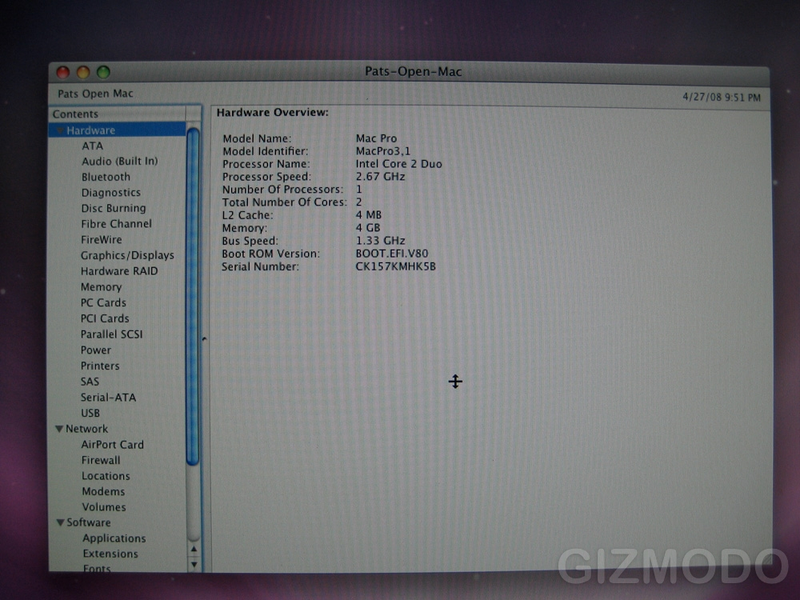The height and width of the screenshot is (600, 800).
Task: Click the sidebar scroll up arrow
Action: pyautogui.click(x=193, y=549)
